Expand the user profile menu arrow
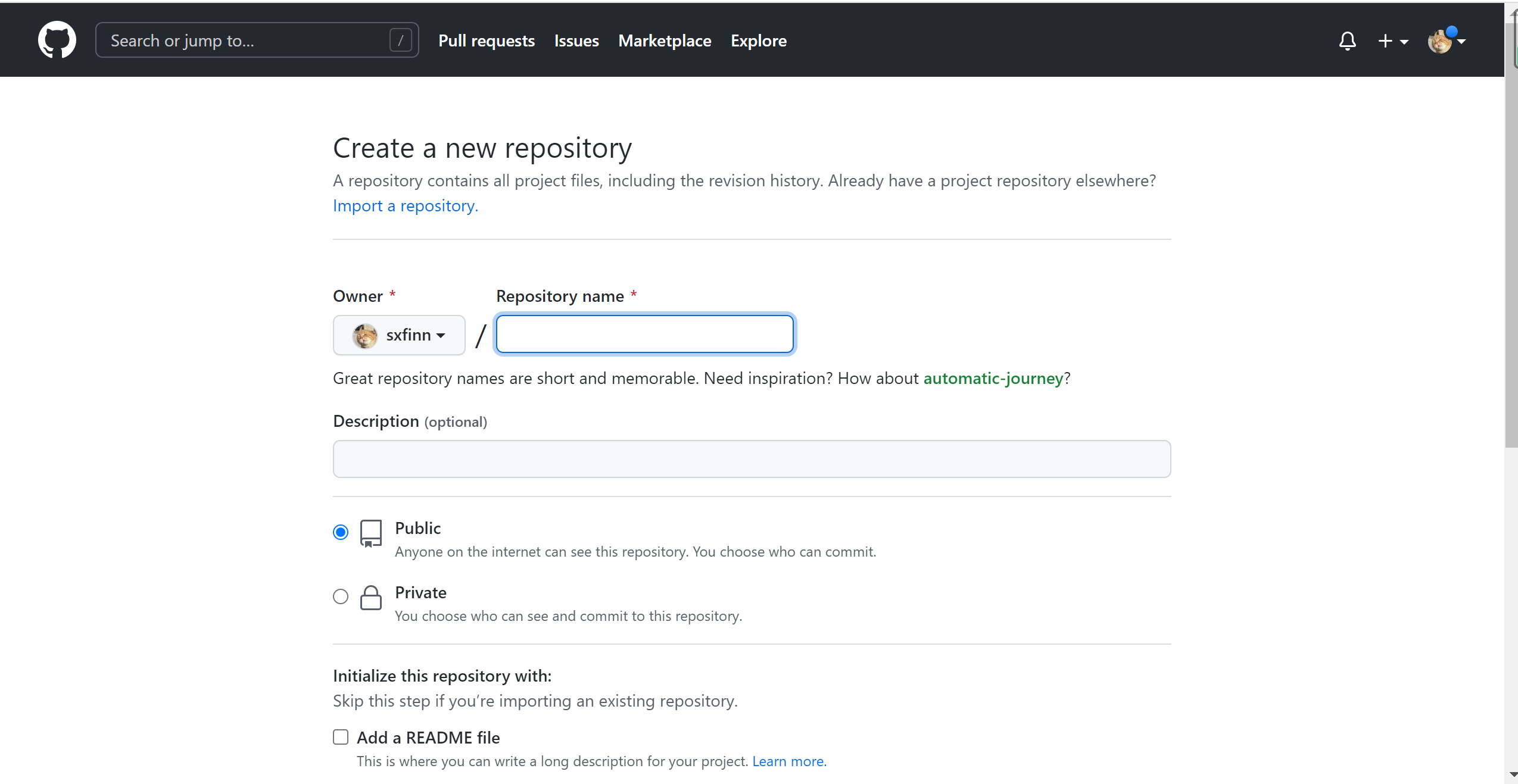The width and height of the screenshot is (1518, 784). coord(1461,42)
